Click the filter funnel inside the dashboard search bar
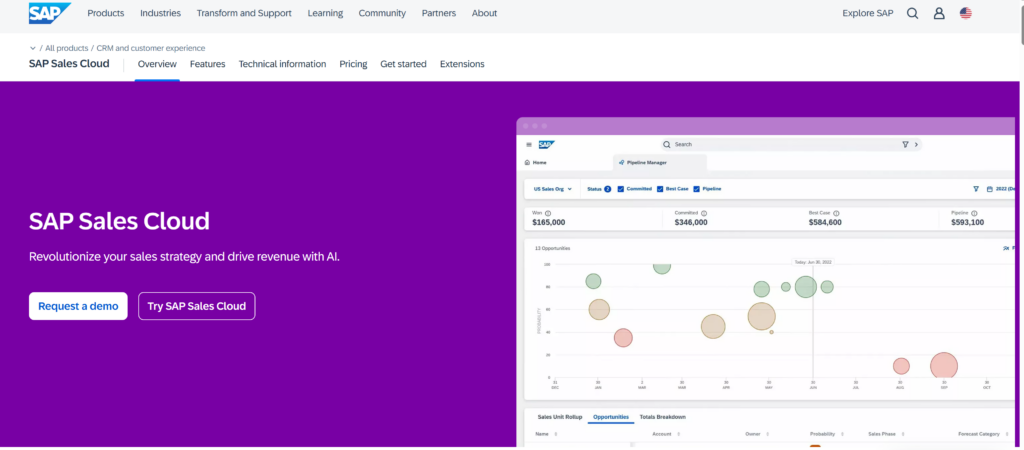 905,144
